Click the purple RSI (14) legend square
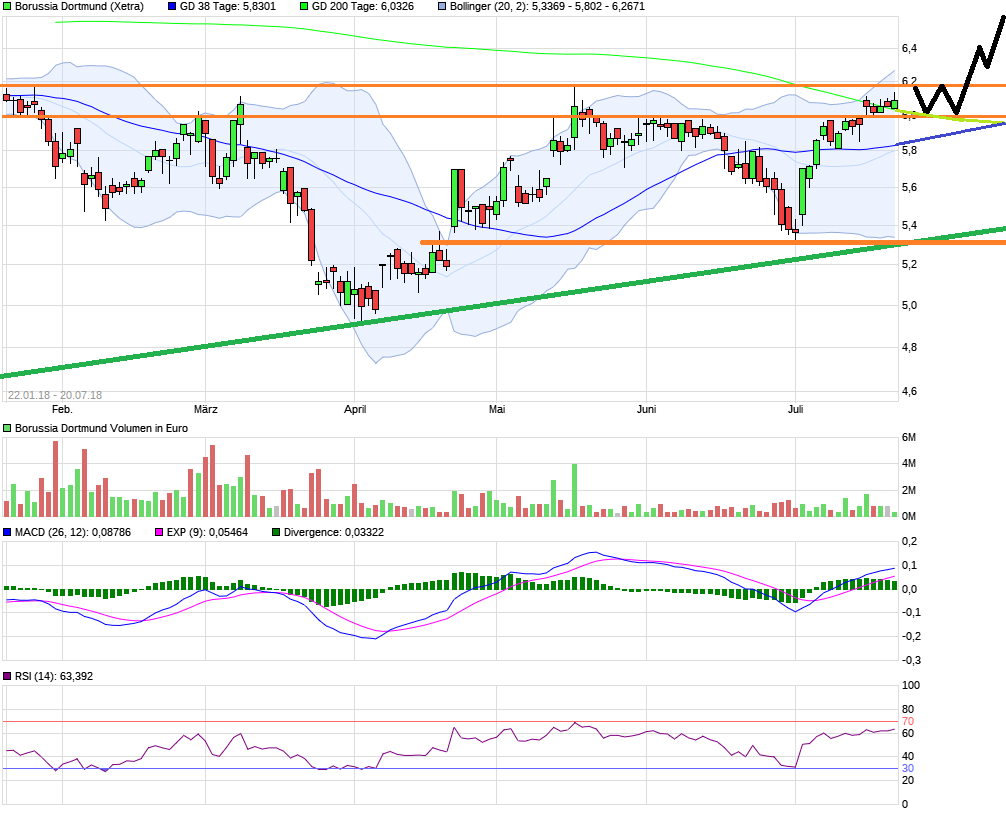 tap(8, 676)
